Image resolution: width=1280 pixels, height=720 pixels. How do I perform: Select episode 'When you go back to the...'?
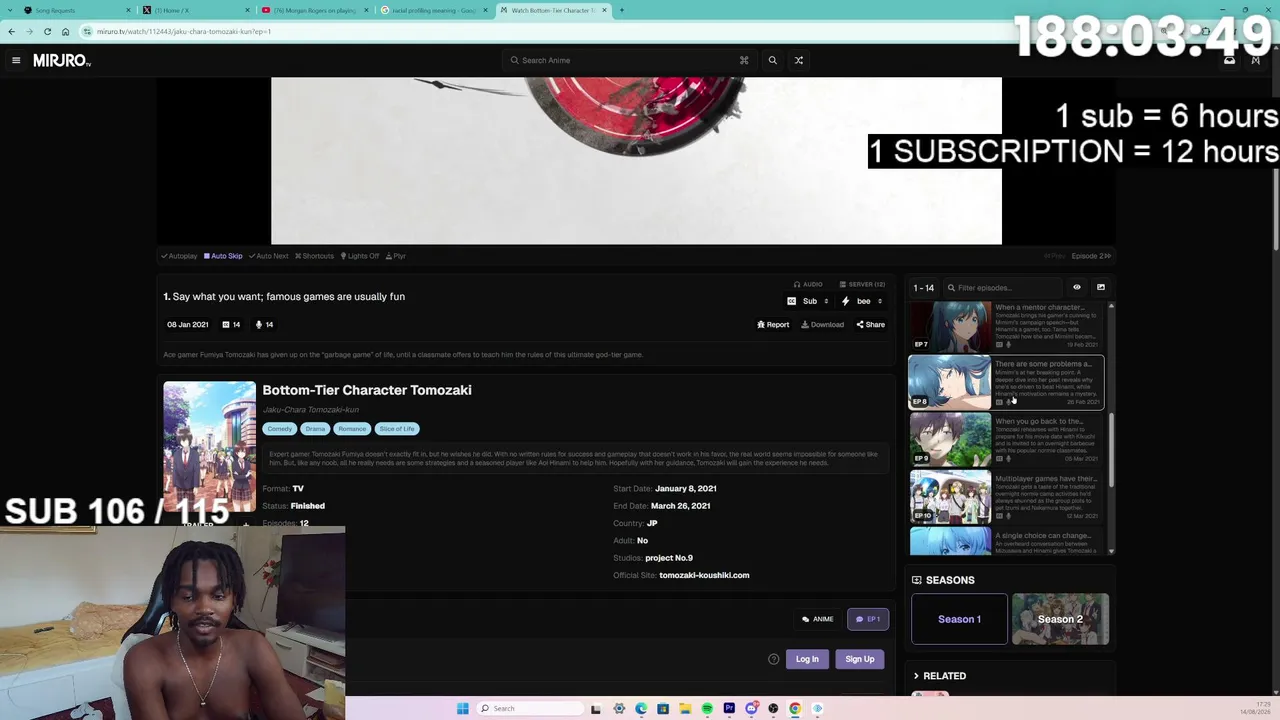point(1040,421)
